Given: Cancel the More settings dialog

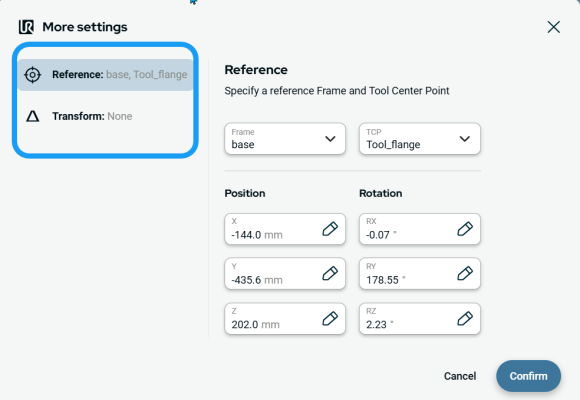Looking at the screenshot, I should pos(460,376).
